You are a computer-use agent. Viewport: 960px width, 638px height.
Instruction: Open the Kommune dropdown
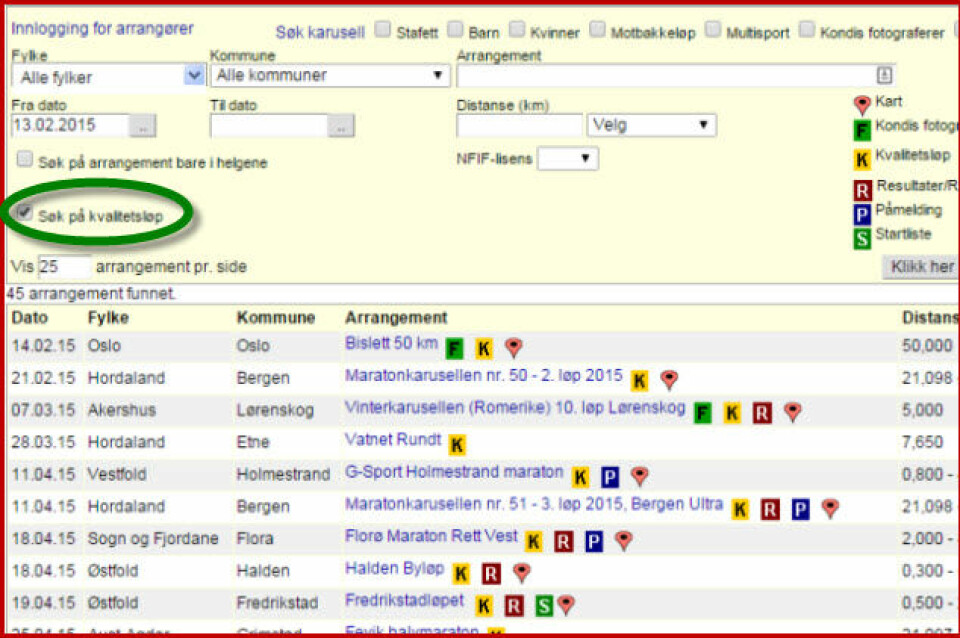[x=437, y=75]
